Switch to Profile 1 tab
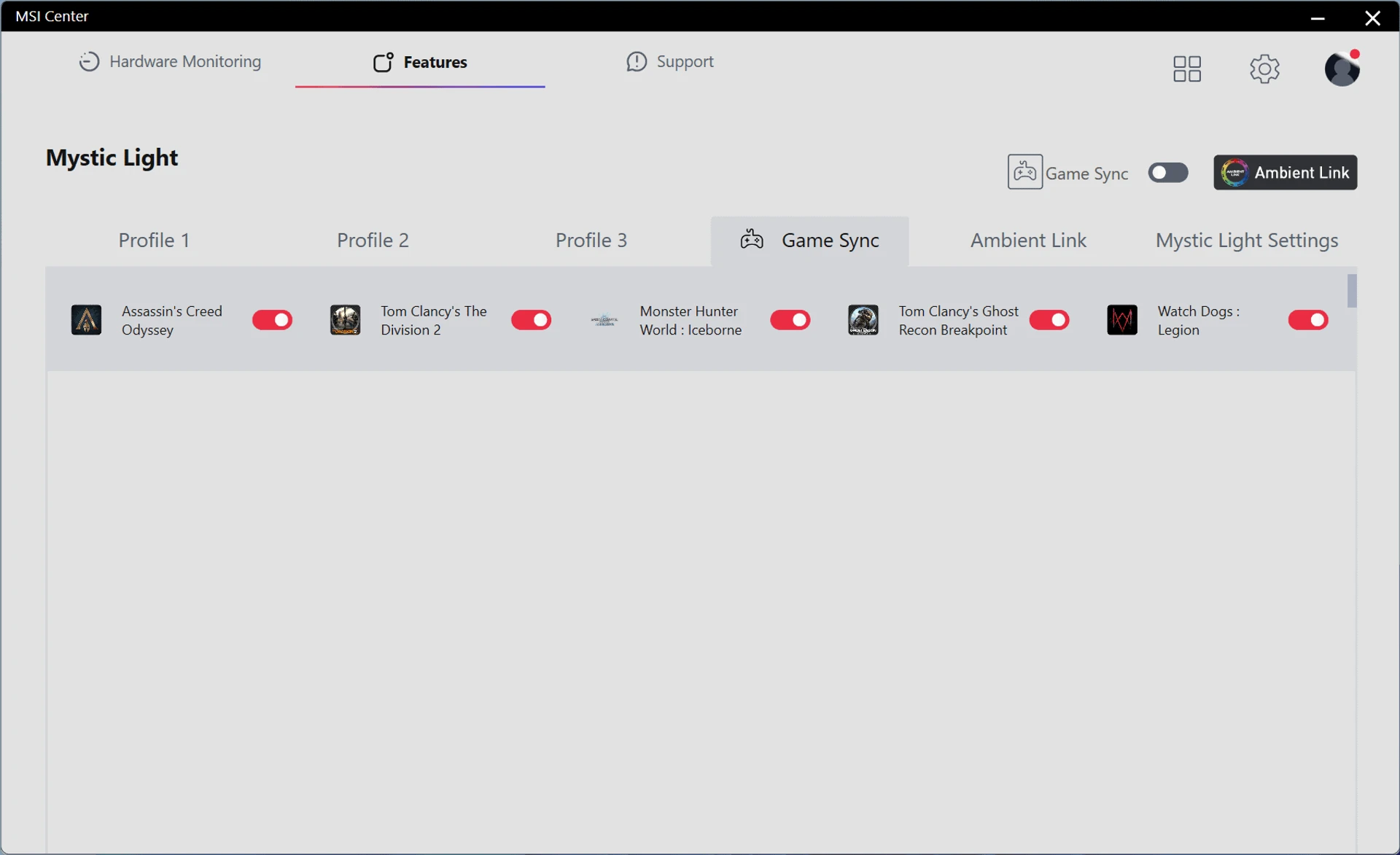 (154, 240)
